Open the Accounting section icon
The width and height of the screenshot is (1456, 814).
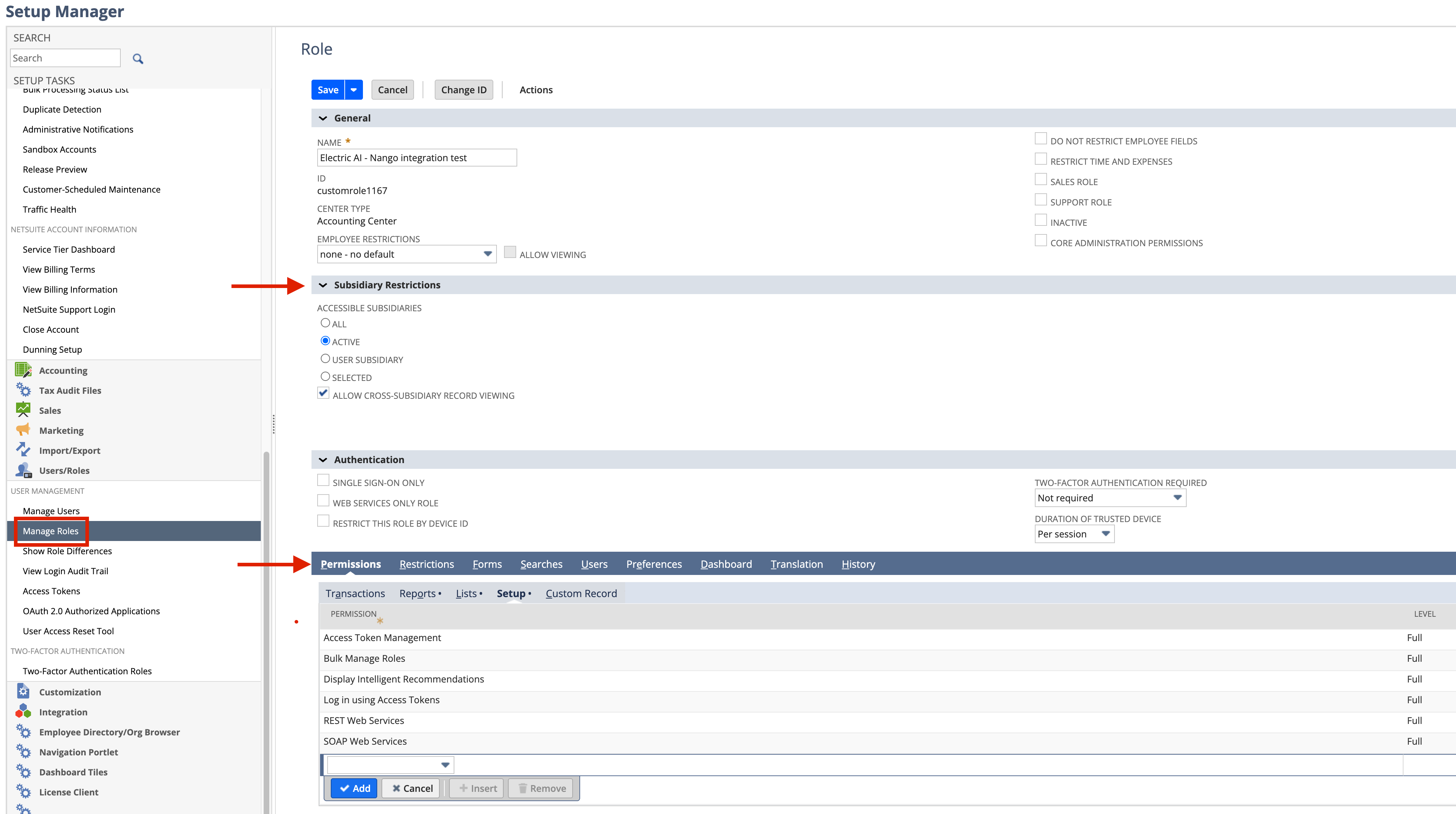[x=23, y=370]
